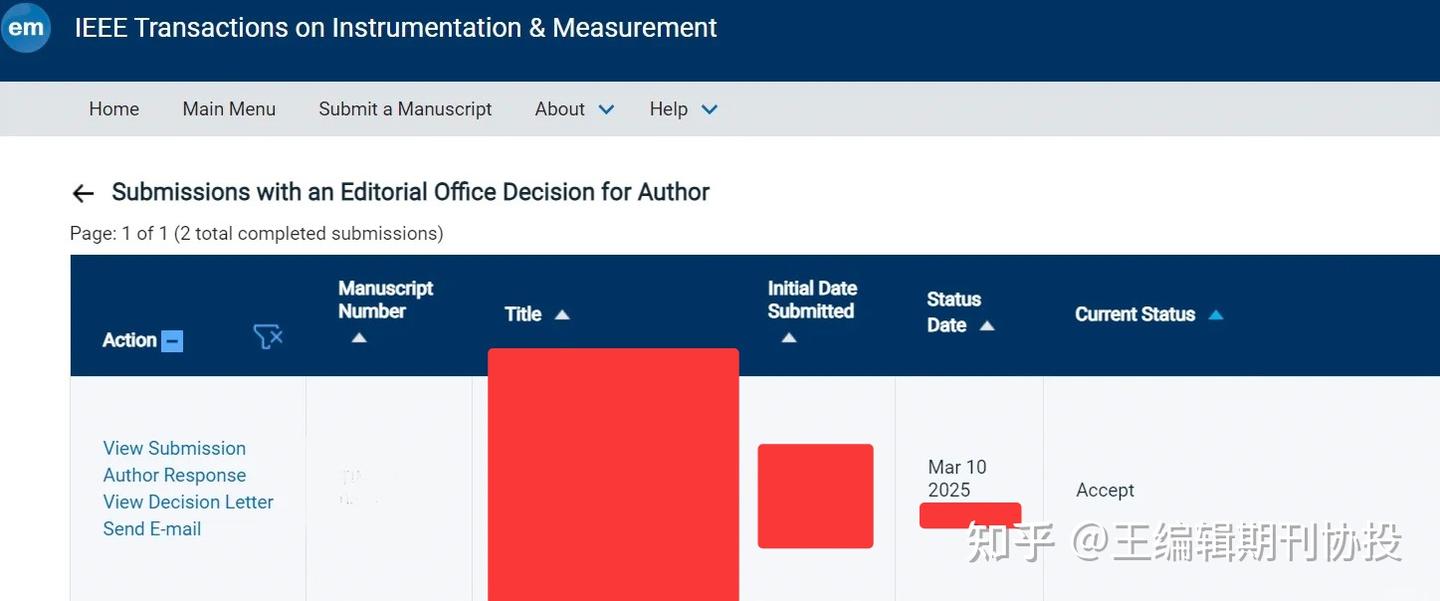Click the Editorial Manager 'em' logo

click(x=25, y=27)
